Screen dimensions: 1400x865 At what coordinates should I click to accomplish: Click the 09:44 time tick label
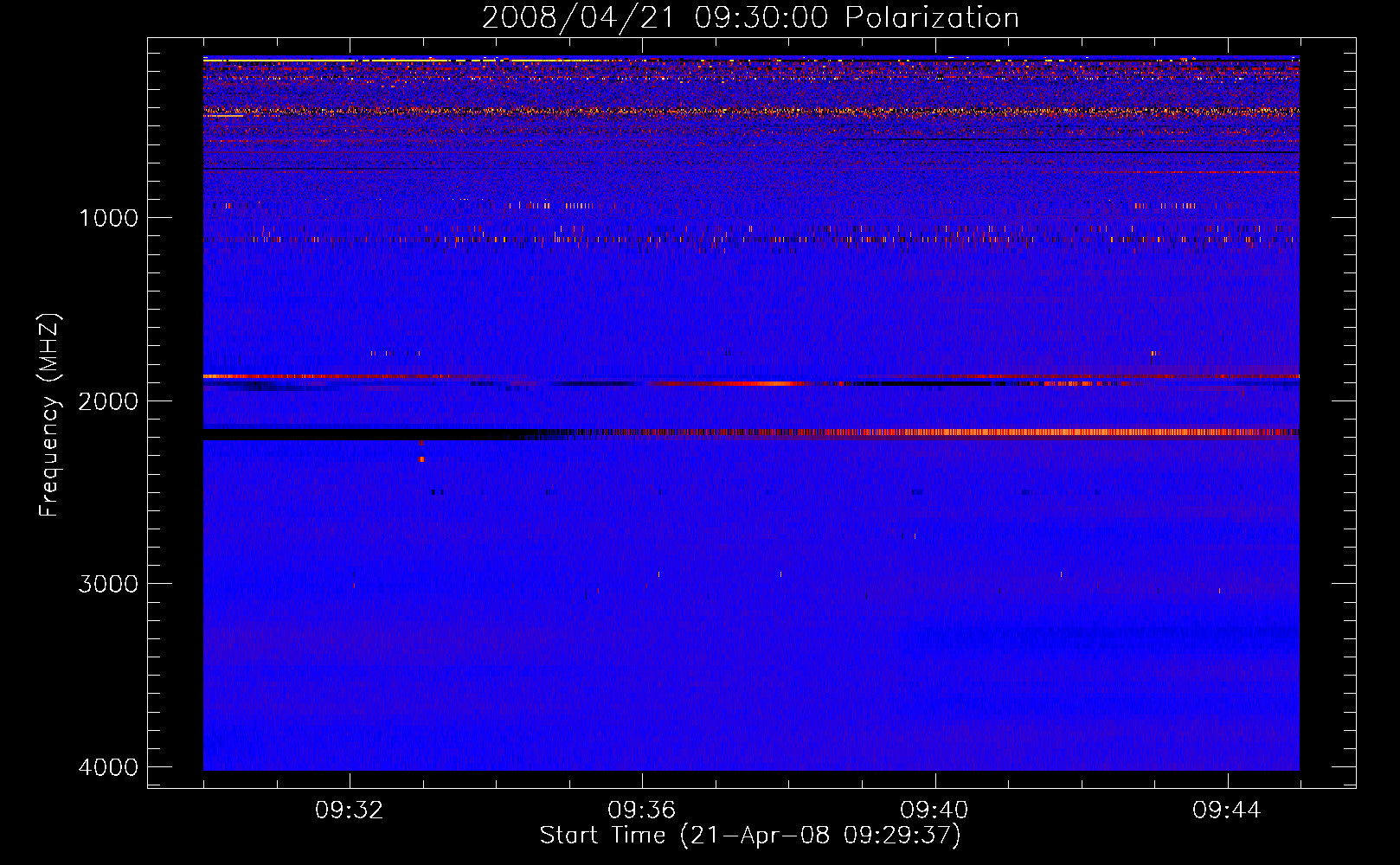(1227, 811)
